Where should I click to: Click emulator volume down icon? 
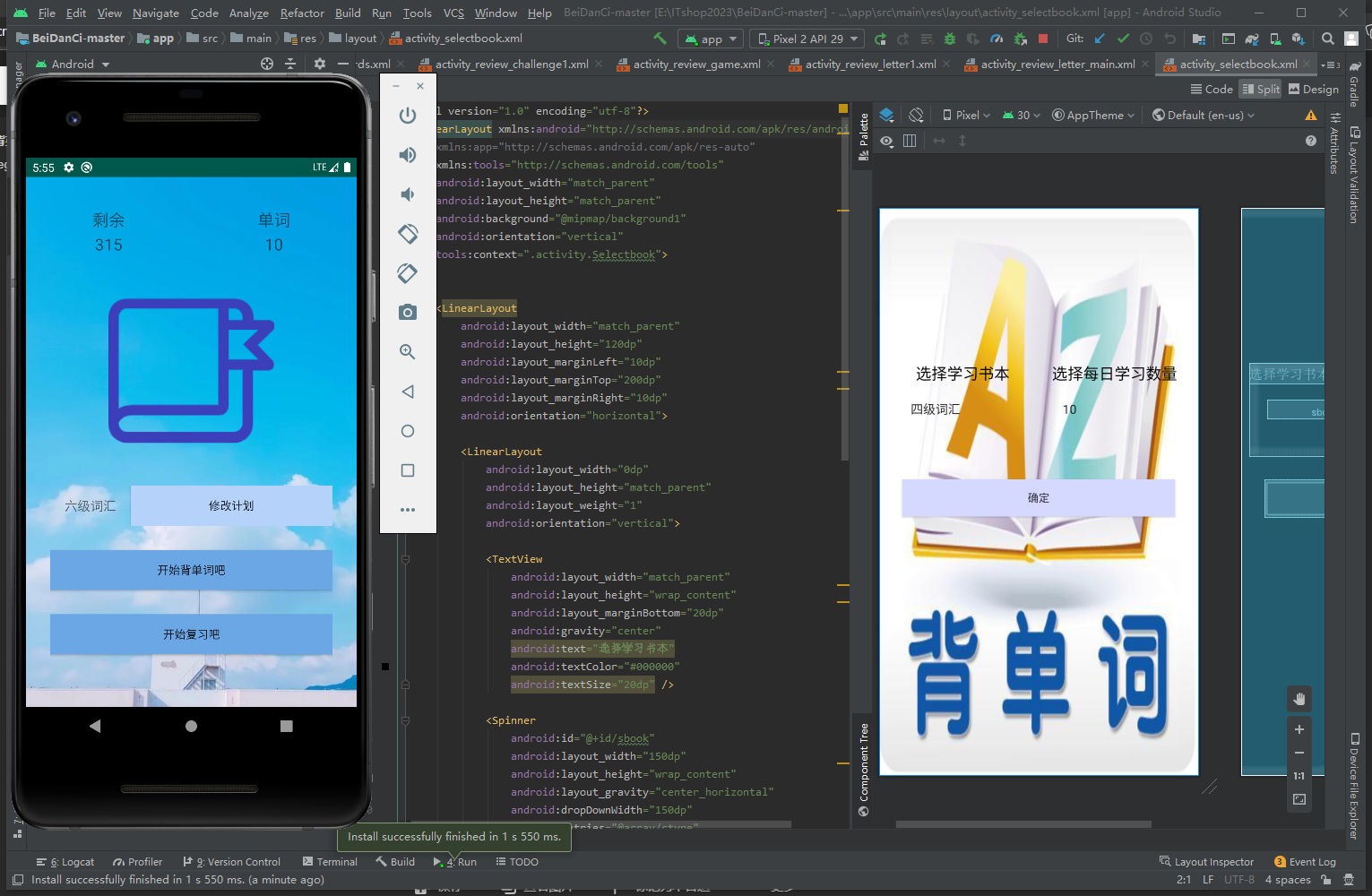pyautogui.click(x=408, y=194)
